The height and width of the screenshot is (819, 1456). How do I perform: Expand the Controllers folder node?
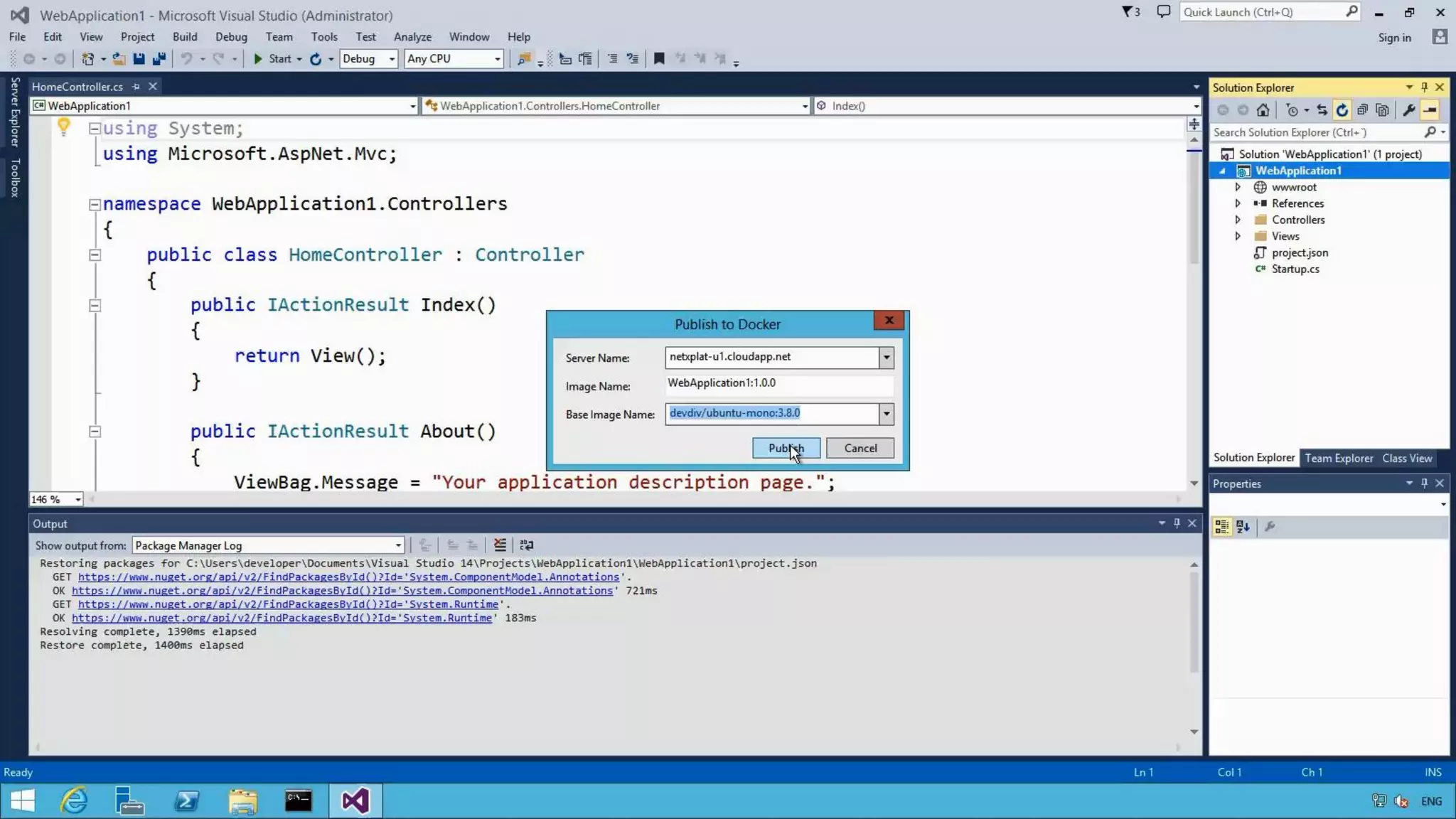tap(1238, 220)
